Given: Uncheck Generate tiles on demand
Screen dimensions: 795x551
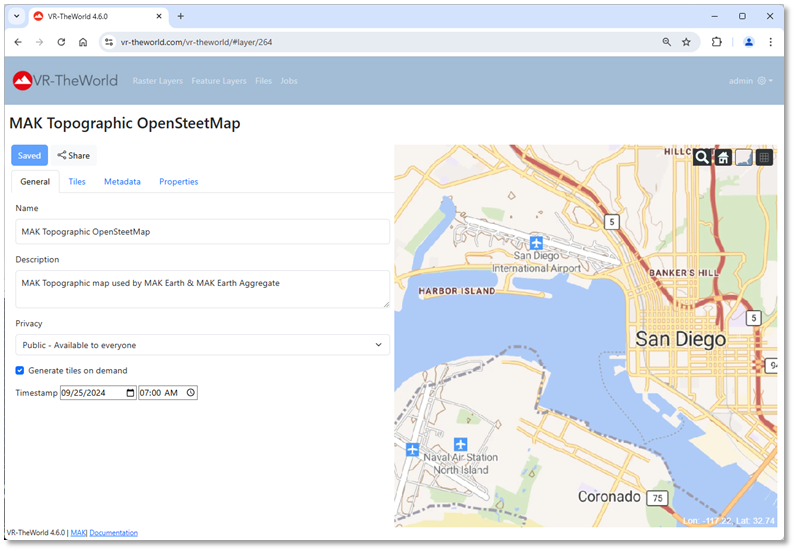Looking at the screenshot, I should coord(20,370).
